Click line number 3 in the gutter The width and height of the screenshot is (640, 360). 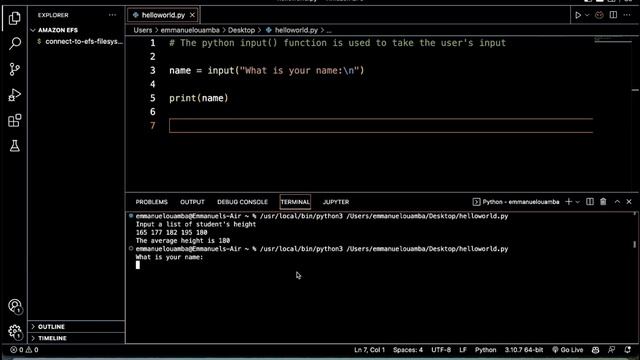tap(153, 71)
